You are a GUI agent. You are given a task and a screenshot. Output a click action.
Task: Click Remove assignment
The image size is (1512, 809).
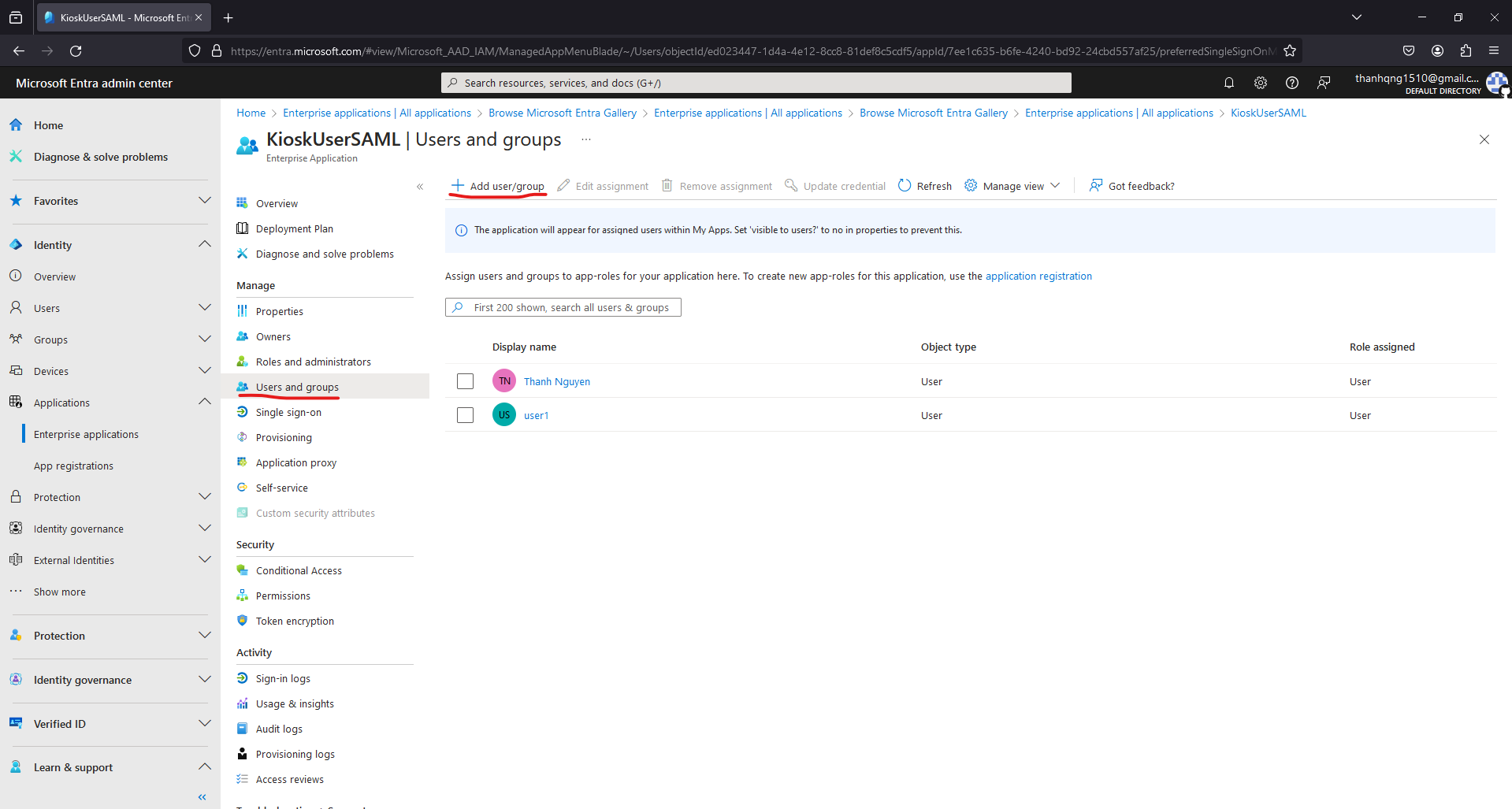(x=717, y=186)
